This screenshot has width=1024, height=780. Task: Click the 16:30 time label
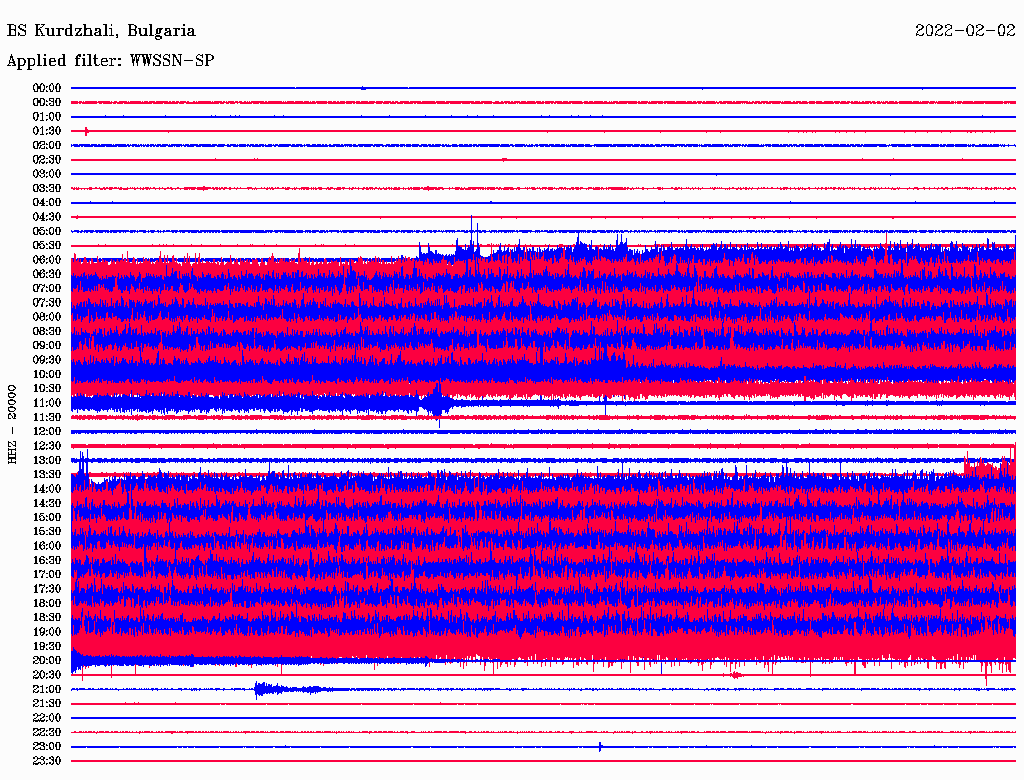[x=47, y=561]
